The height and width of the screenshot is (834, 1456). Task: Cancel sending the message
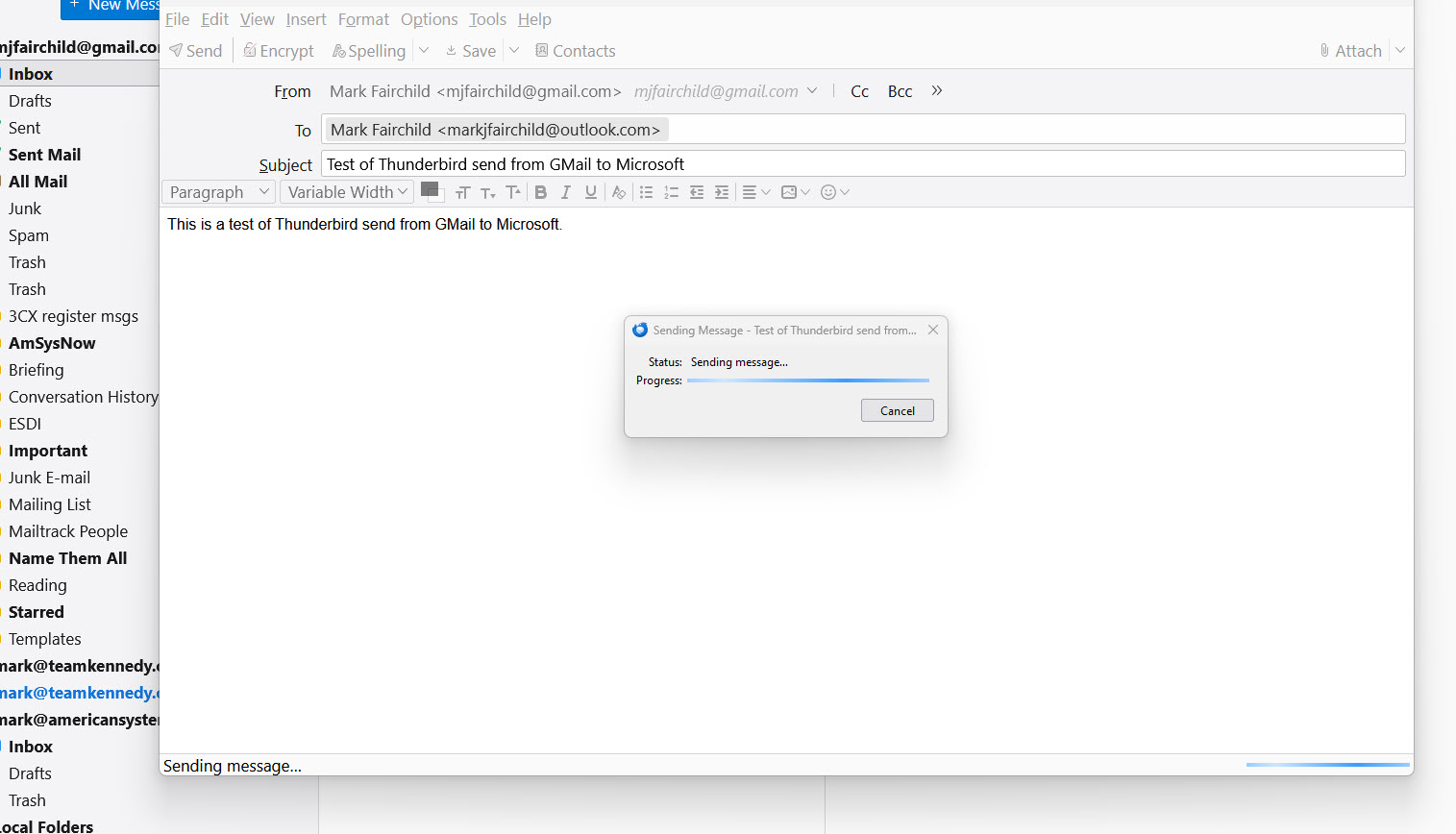point(898,410)
